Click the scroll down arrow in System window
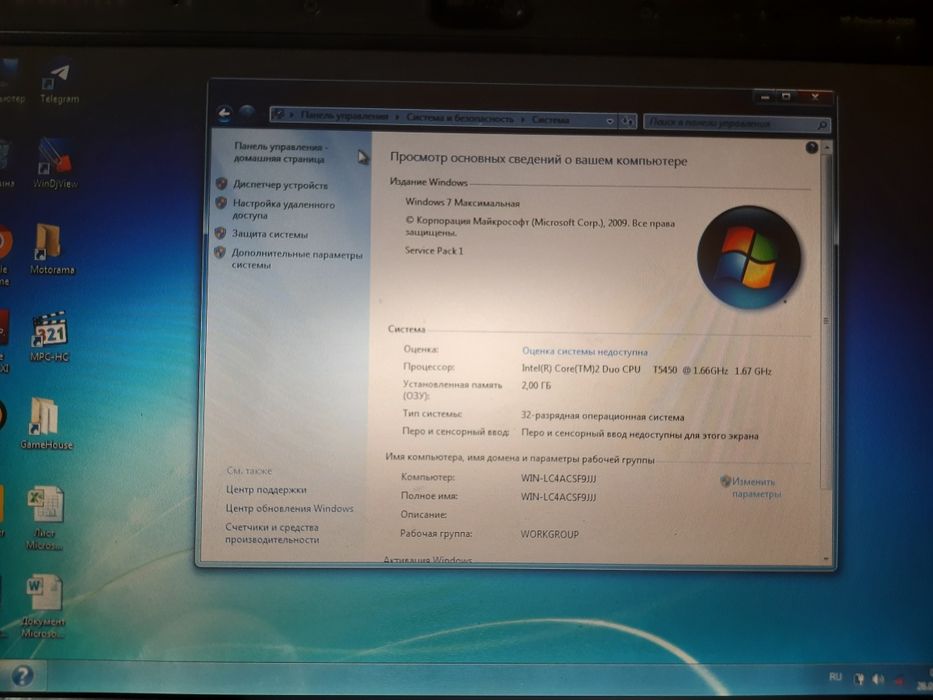 826,559
